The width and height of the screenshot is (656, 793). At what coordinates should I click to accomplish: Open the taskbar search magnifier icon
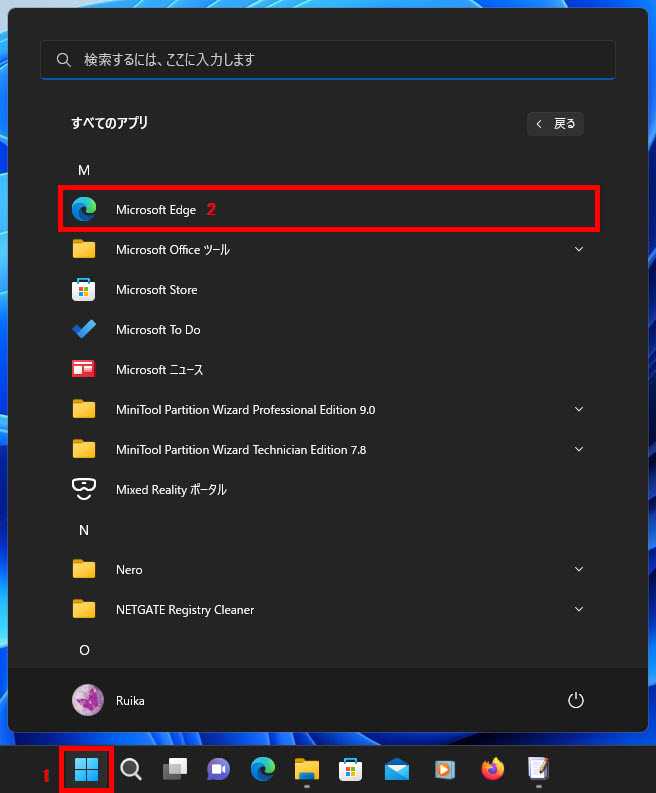pos(130,769)
